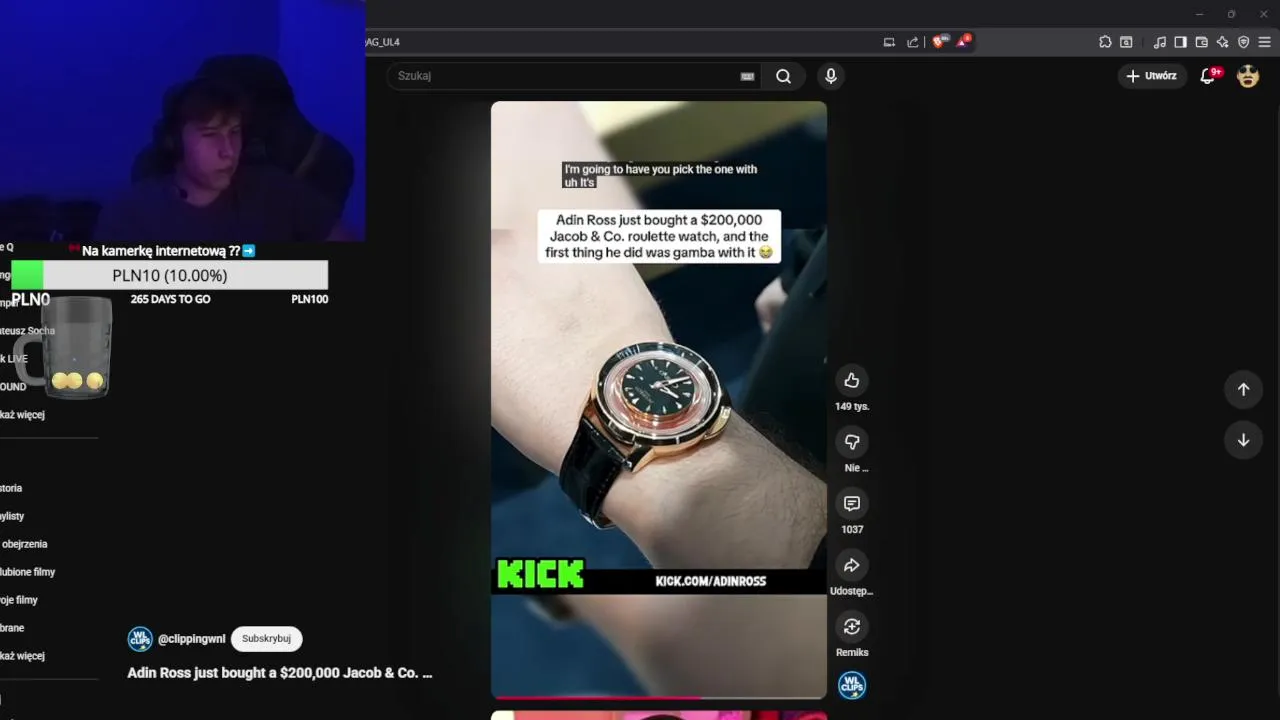Click the share page icon in address bar
This screenshot has width=1280, height=720.
912,42
